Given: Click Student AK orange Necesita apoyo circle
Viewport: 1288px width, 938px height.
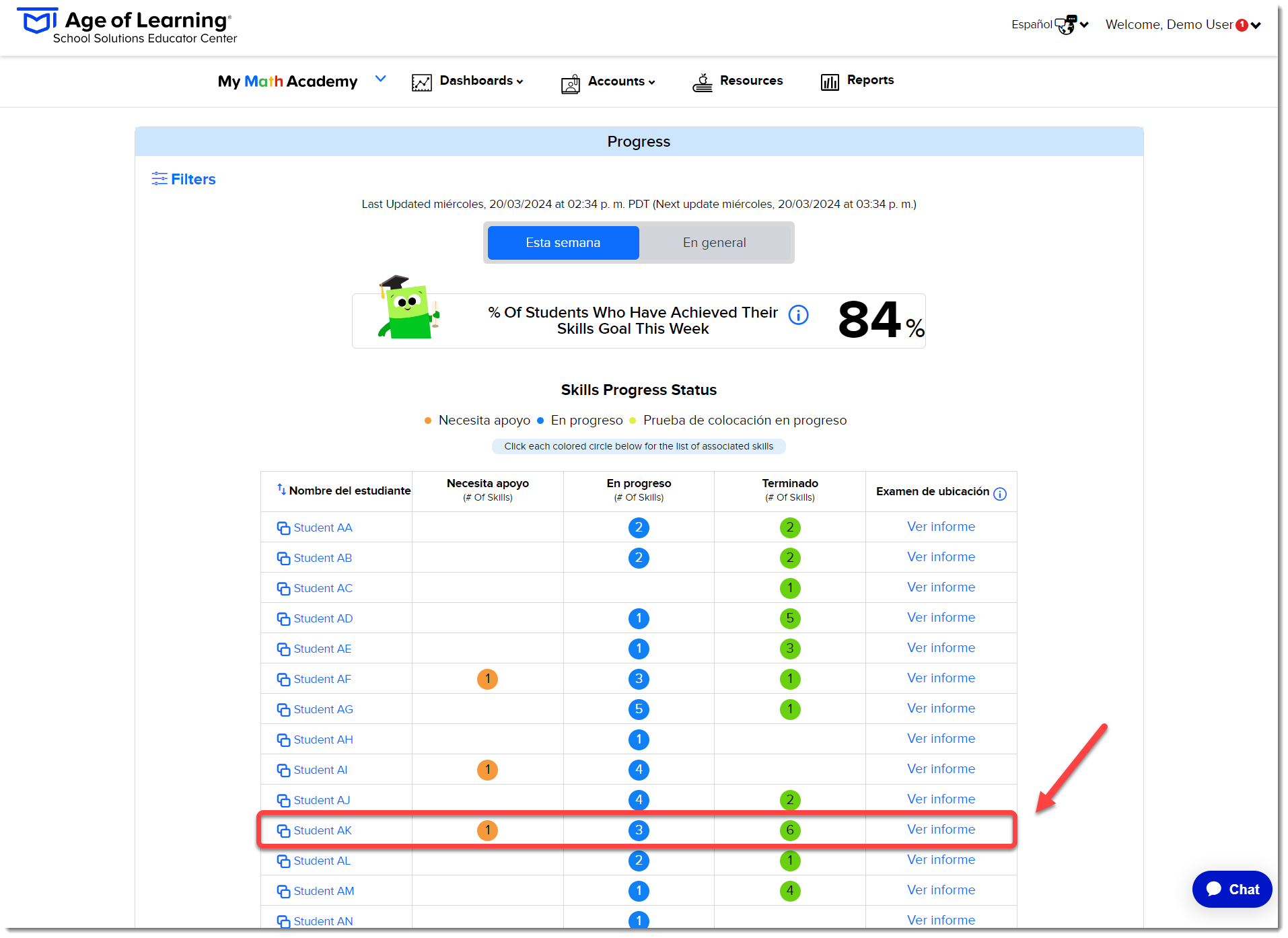Looking at the screenshot, I should click(x=488, y=830).
